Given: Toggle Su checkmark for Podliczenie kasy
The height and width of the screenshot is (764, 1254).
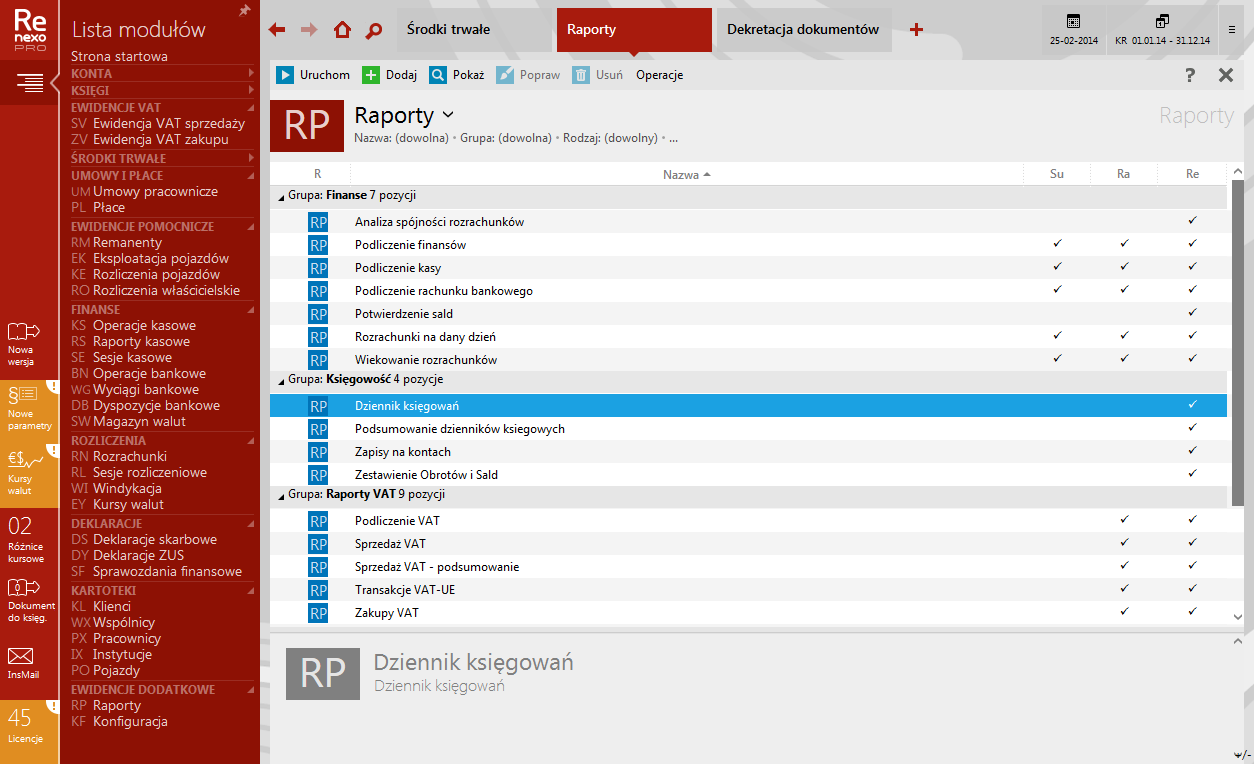Looking at the screenshot, I should (x=1057, y=267).
